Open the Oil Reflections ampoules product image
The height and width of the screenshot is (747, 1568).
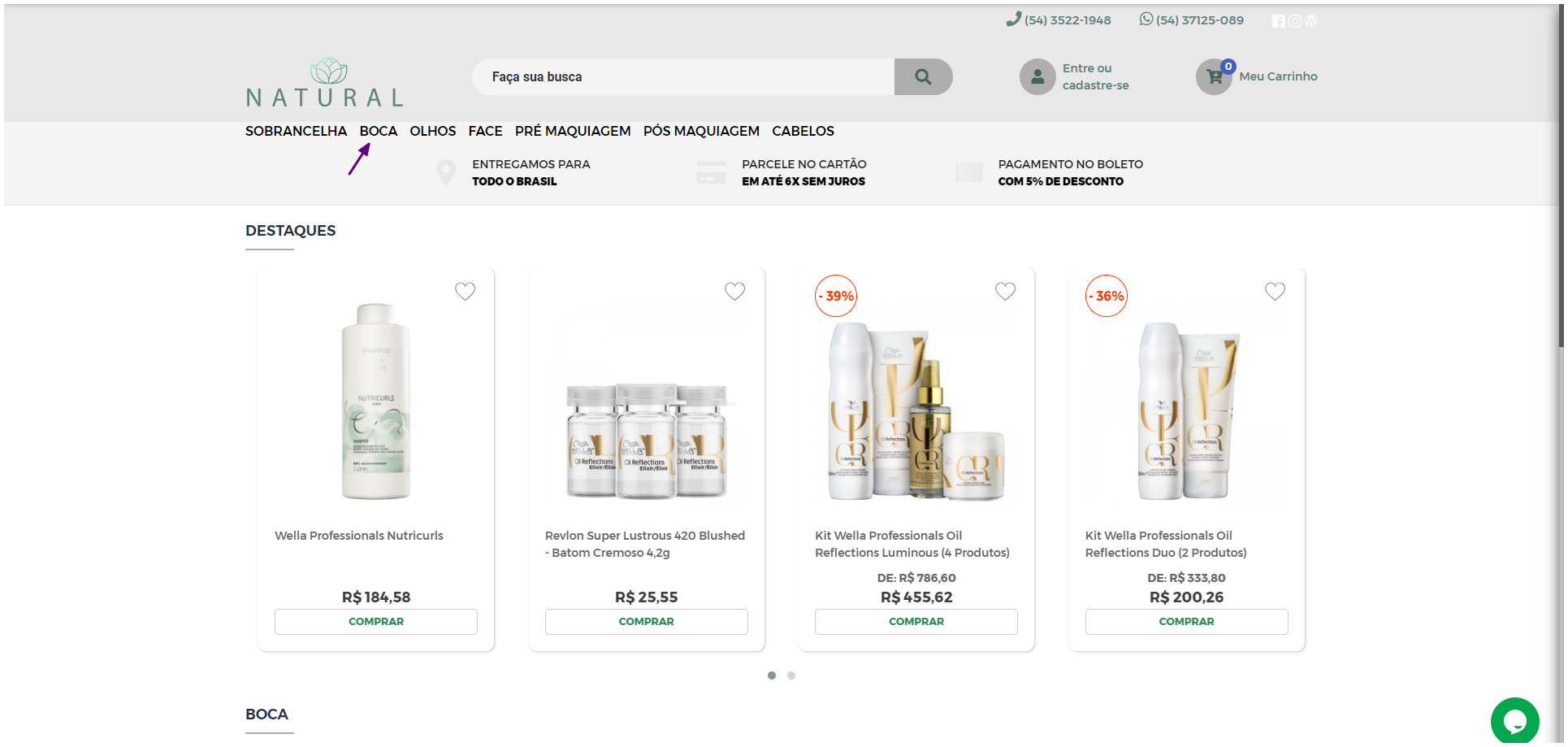[646, 440]
